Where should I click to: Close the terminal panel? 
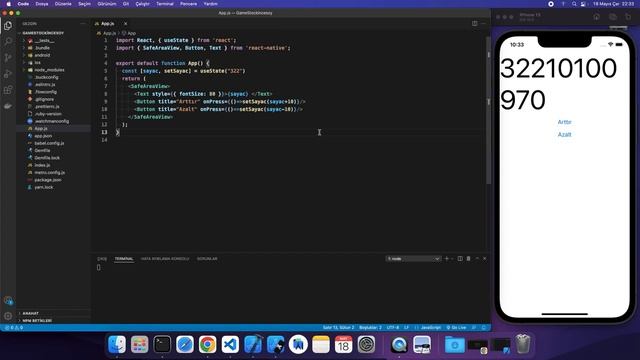click(x=484, y=258)
